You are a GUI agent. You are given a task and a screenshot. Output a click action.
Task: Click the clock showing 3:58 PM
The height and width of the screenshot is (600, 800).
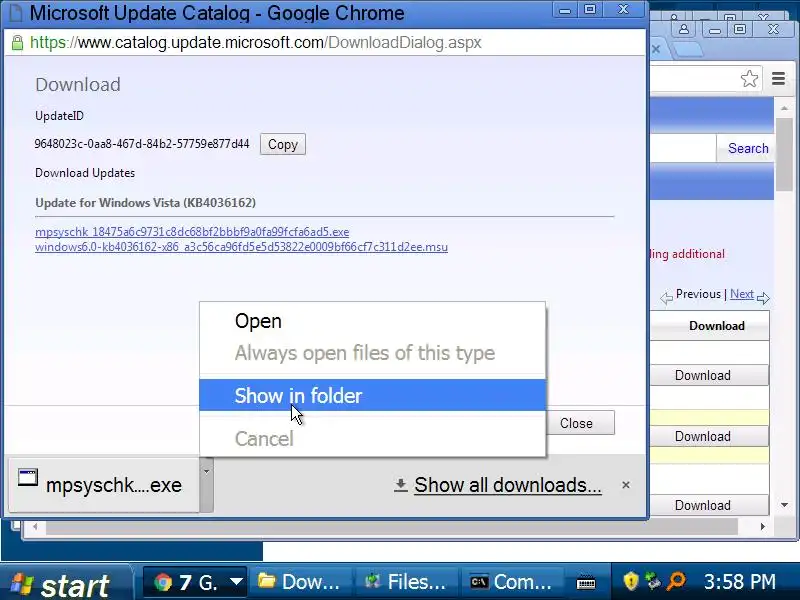tap(740, 582)
